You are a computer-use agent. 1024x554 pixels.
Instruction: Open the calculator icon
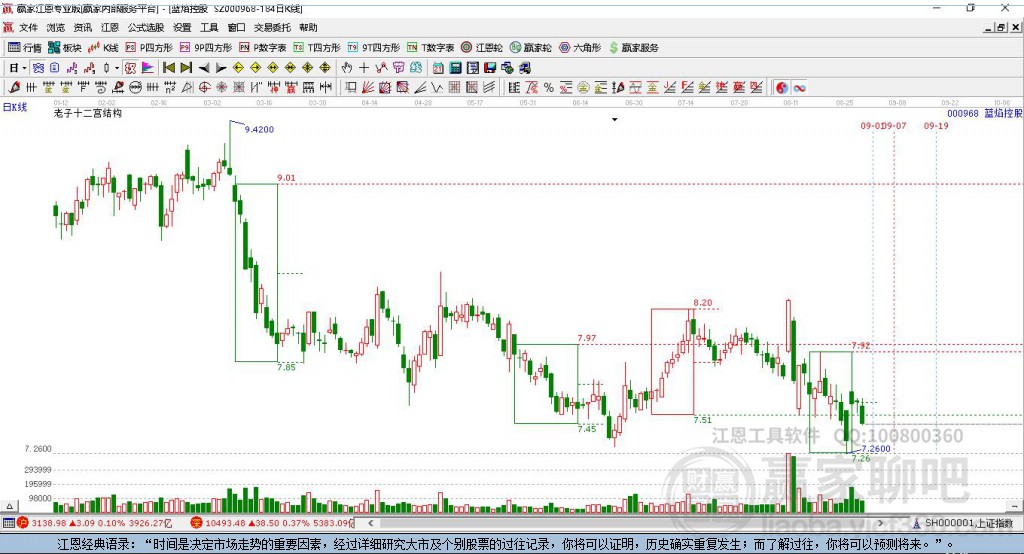coord(455,68)
